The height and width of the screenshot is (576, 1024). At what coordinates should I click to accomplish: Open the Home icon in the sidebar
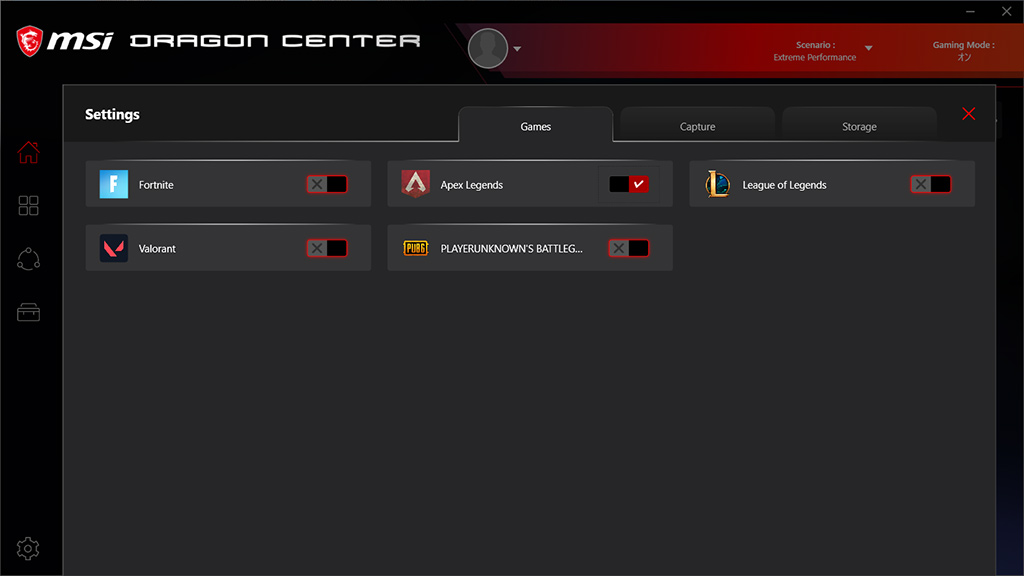click(x=28, y=153)
